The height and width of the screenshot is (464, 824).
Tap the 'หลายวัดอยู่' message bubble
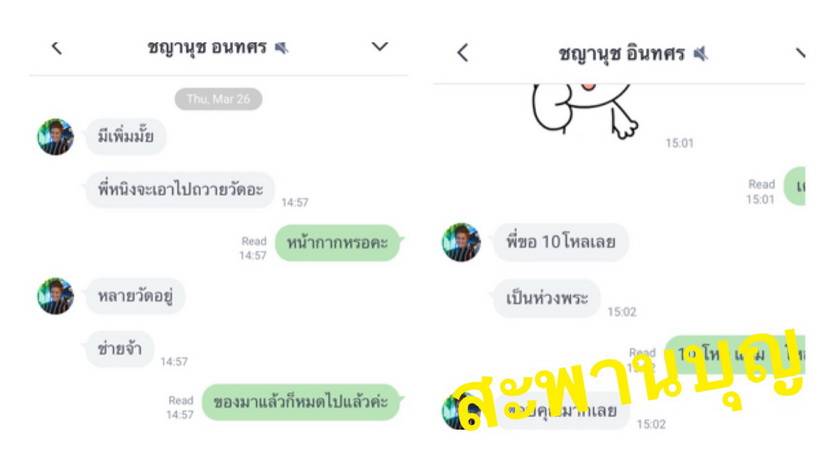pos(135,296)
